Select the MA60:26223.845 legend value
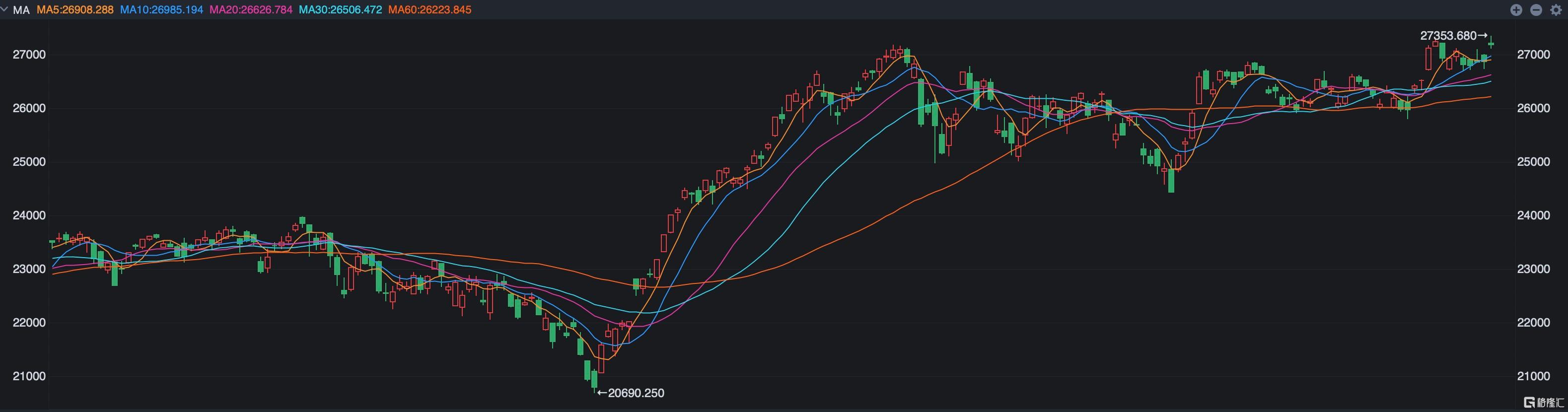 coord(430,10)
